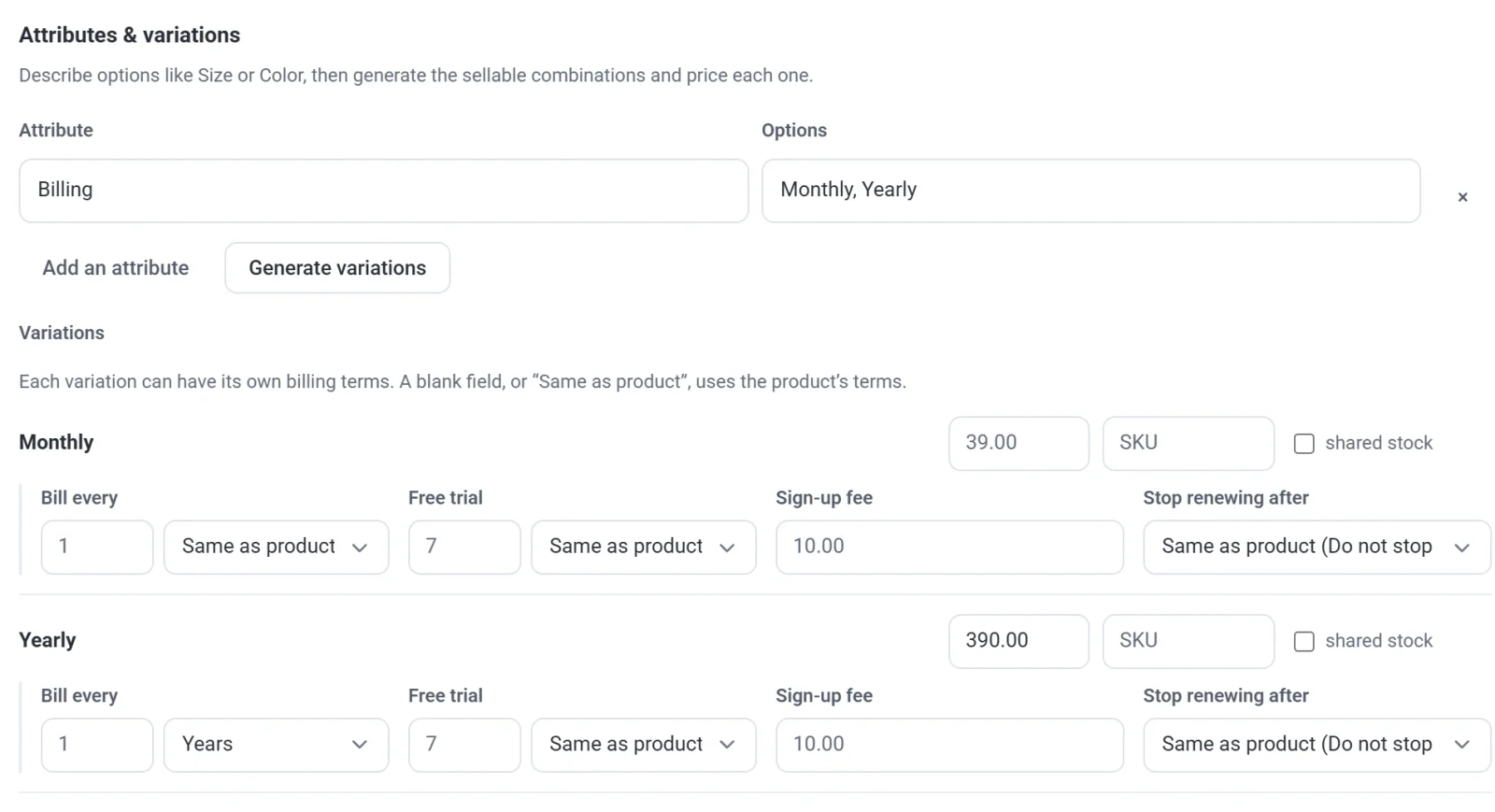Click Add an attribute
1495x812 pixels.
click(x=116, y=268)
